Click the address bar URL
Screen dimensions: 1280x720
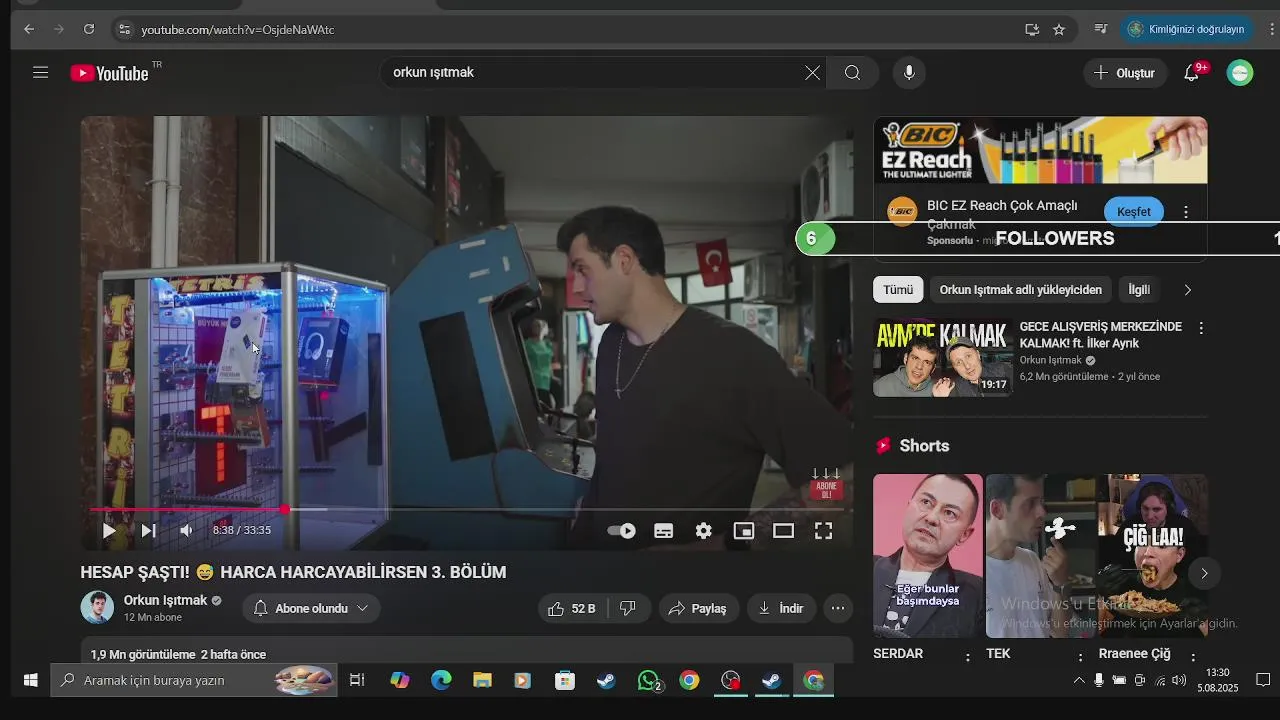pyautogui.click(x=238, y=30)
